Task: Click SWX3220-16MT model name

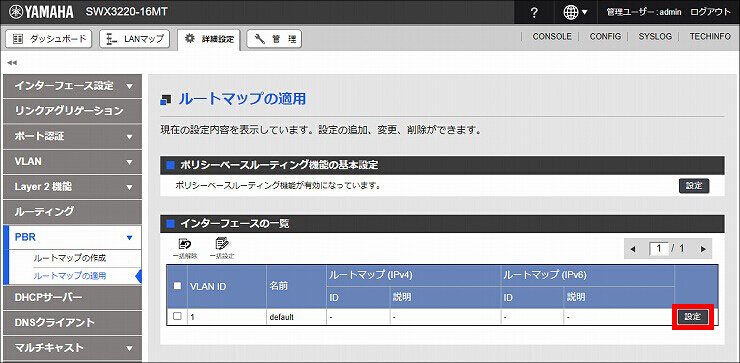Action: coord(126,12)
